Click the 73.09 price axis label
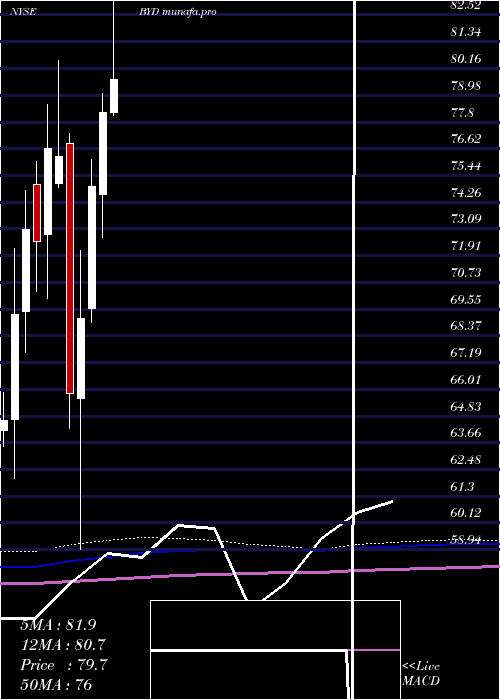The image size is (500, 700). (x=466, y=219)
